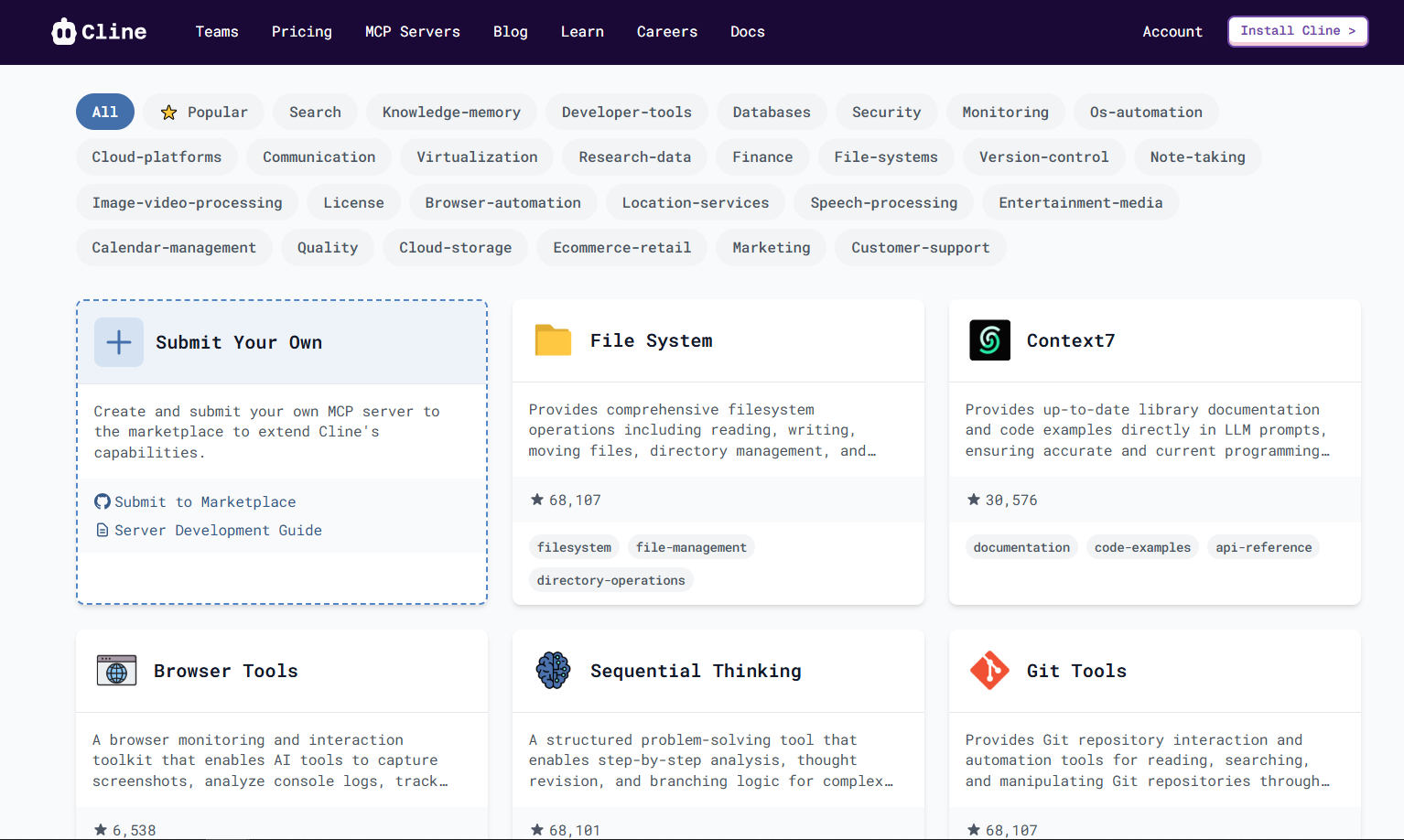Select the Ecommerce-retail filter

(x=622, y=247)
